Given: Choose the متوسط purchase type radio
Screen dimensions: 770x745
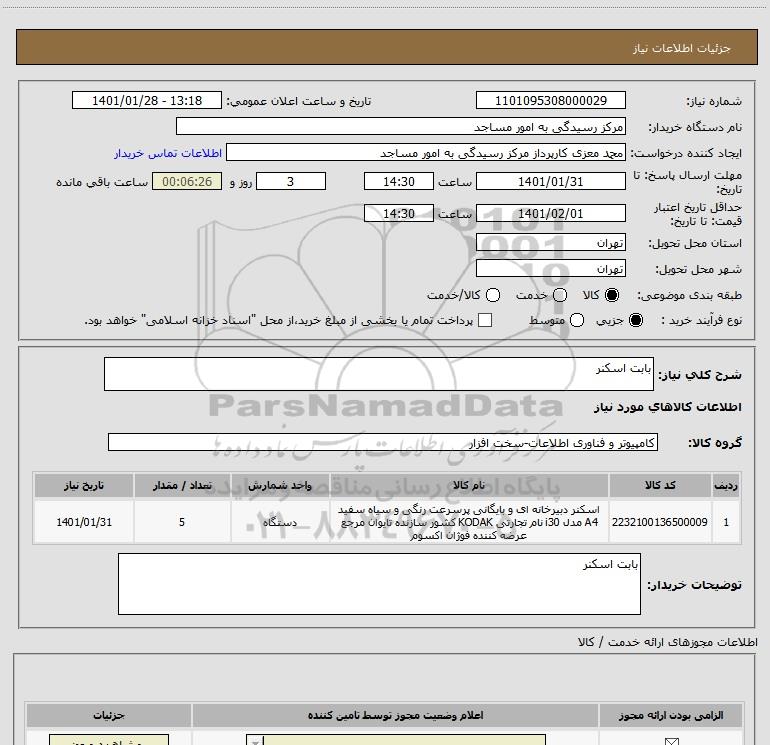Looking at the screenshot, I should click(x=577, y=320).
